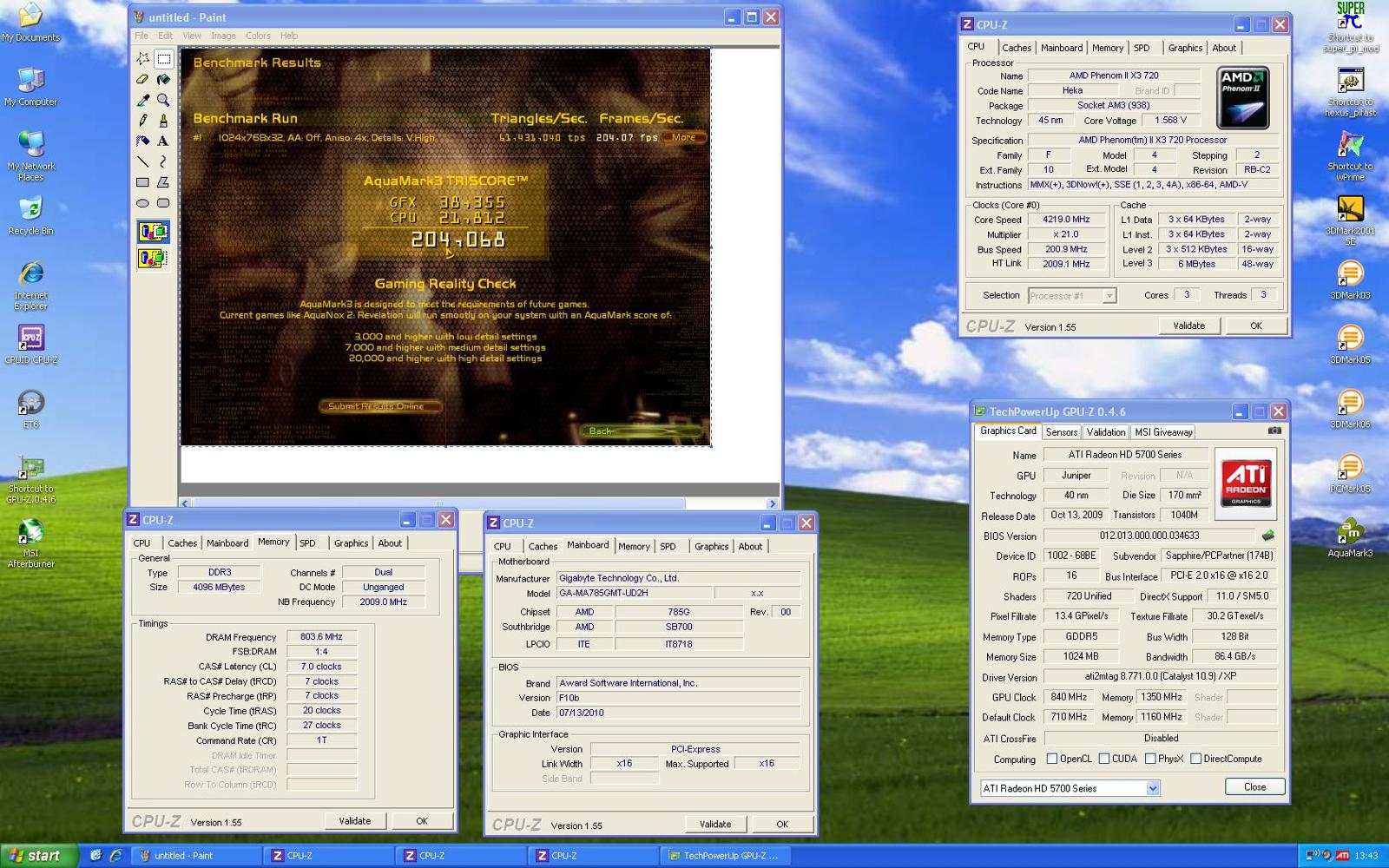The height and width of the screenshot is (868, 1389).
Task: Open the Recycle Bin on desktop
Action: (x=31, y=216)
